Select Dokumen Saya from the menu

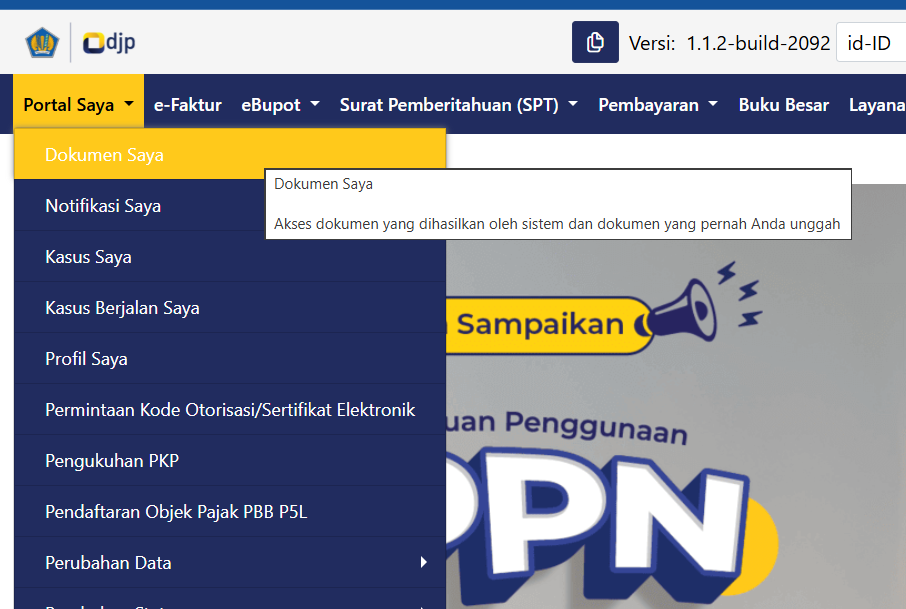point(230,154)
